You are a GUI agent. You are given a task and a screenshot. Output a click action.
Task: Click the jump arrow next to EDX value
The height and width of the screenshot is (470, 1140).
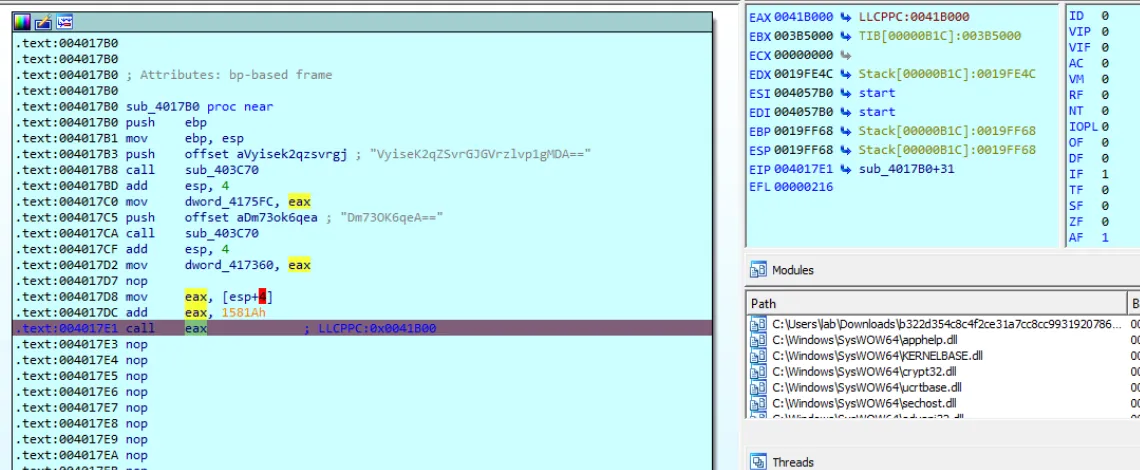[846, 74]
